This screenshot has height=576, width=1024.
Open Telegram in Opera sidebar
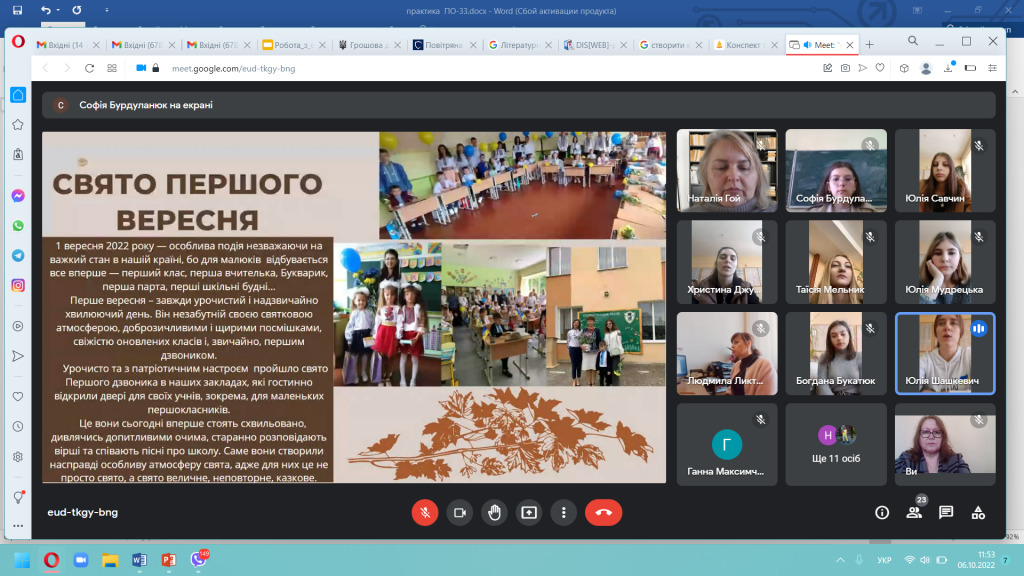(18, 256)
